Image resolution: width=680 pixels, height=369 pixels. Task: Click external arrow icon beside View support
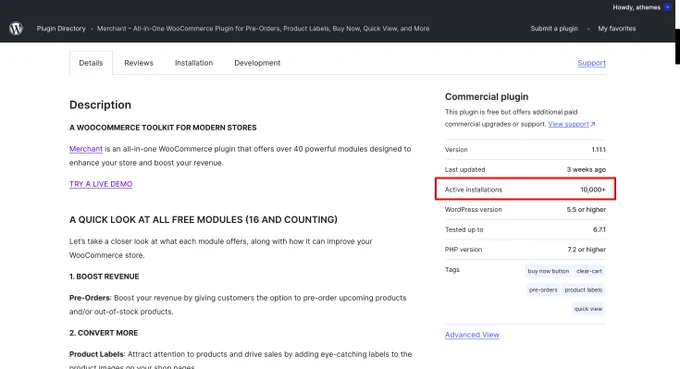(593, 124)
